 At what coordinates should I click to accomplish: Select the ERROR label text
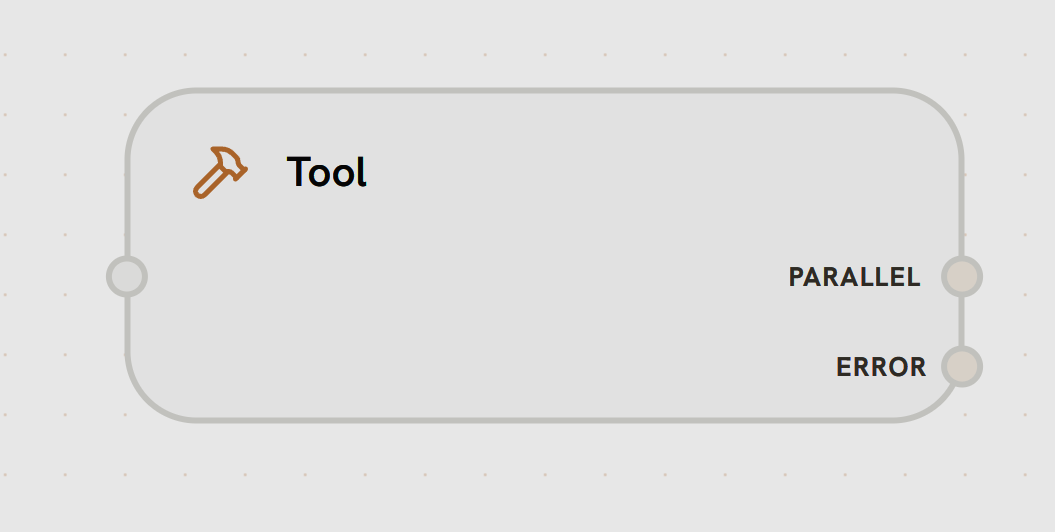coord(881,367)
